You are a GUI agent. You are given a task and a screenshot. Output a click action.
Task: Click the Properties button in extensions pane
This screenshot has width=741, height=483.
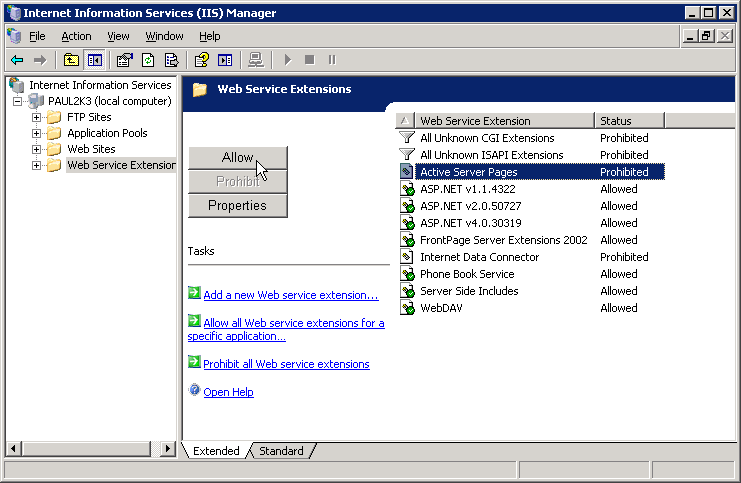238,206
